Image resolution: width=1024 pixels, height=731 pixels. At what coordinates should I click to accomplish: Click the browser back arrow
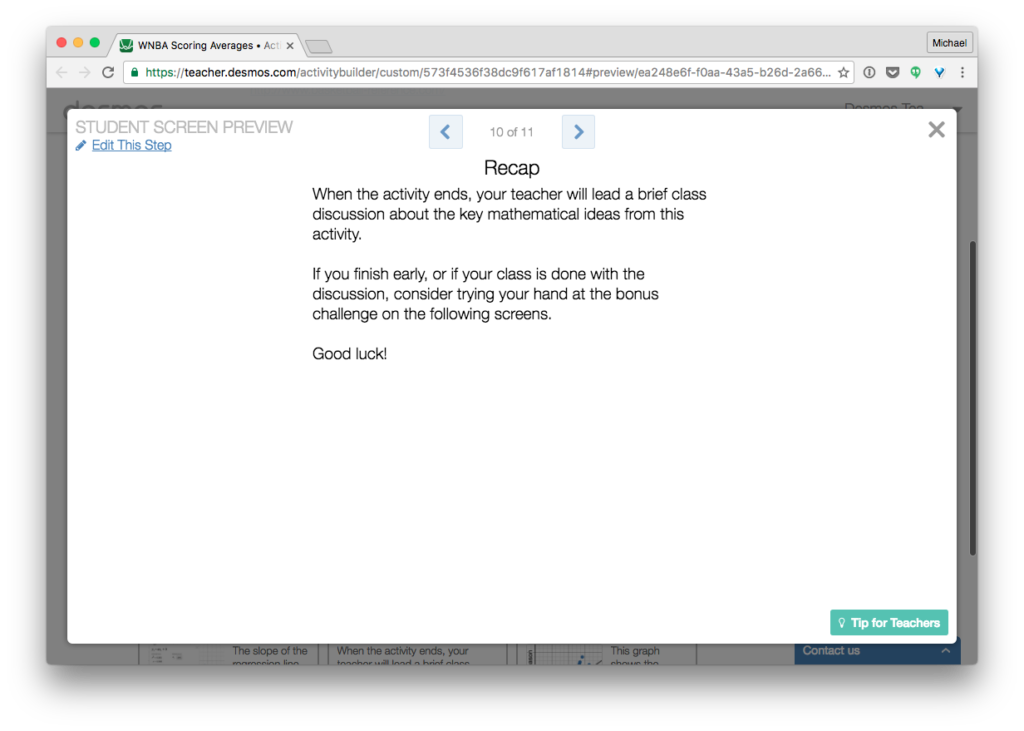pos(61,71)
